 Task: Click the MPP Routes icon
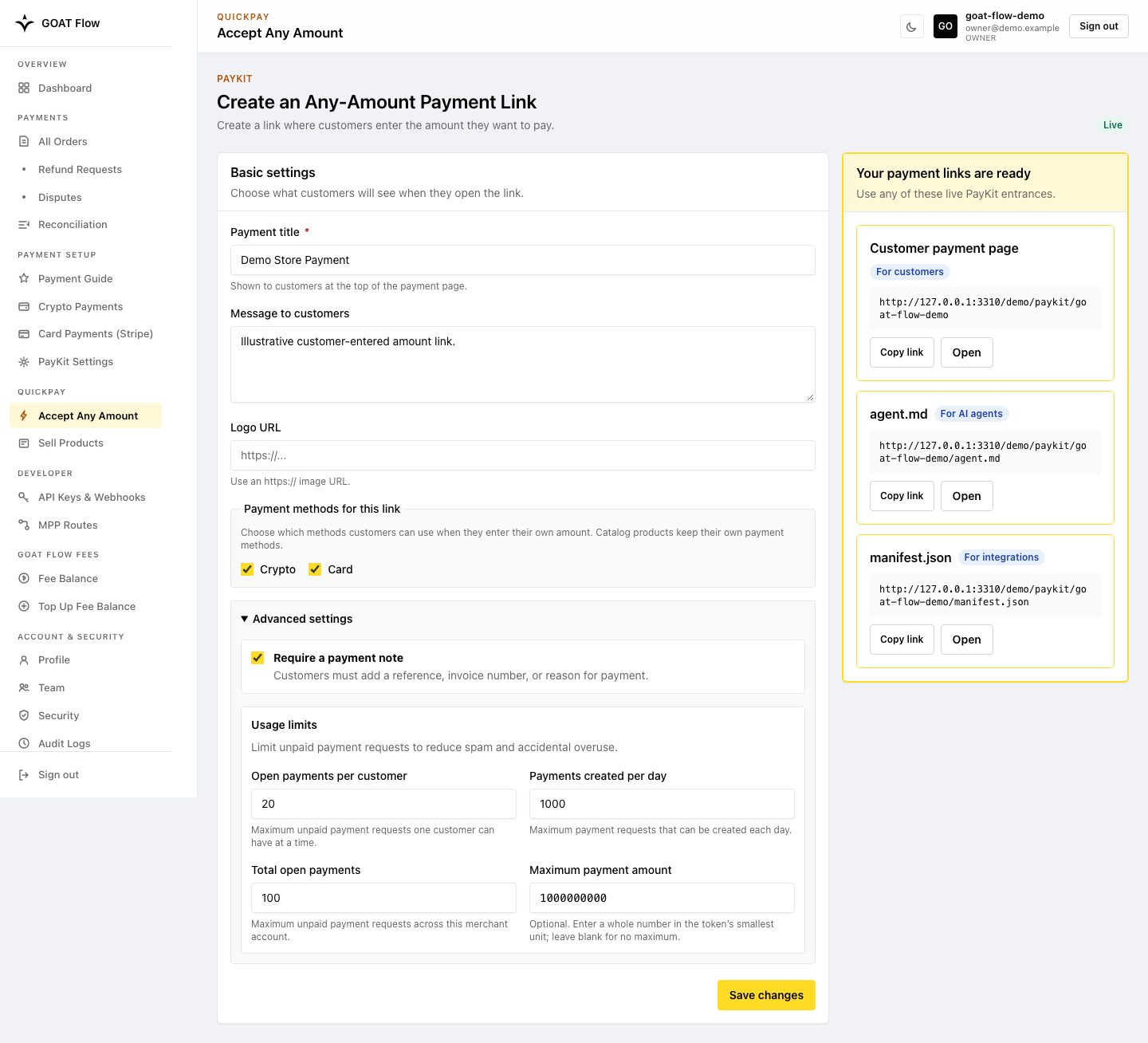click(x=24, y=525)
